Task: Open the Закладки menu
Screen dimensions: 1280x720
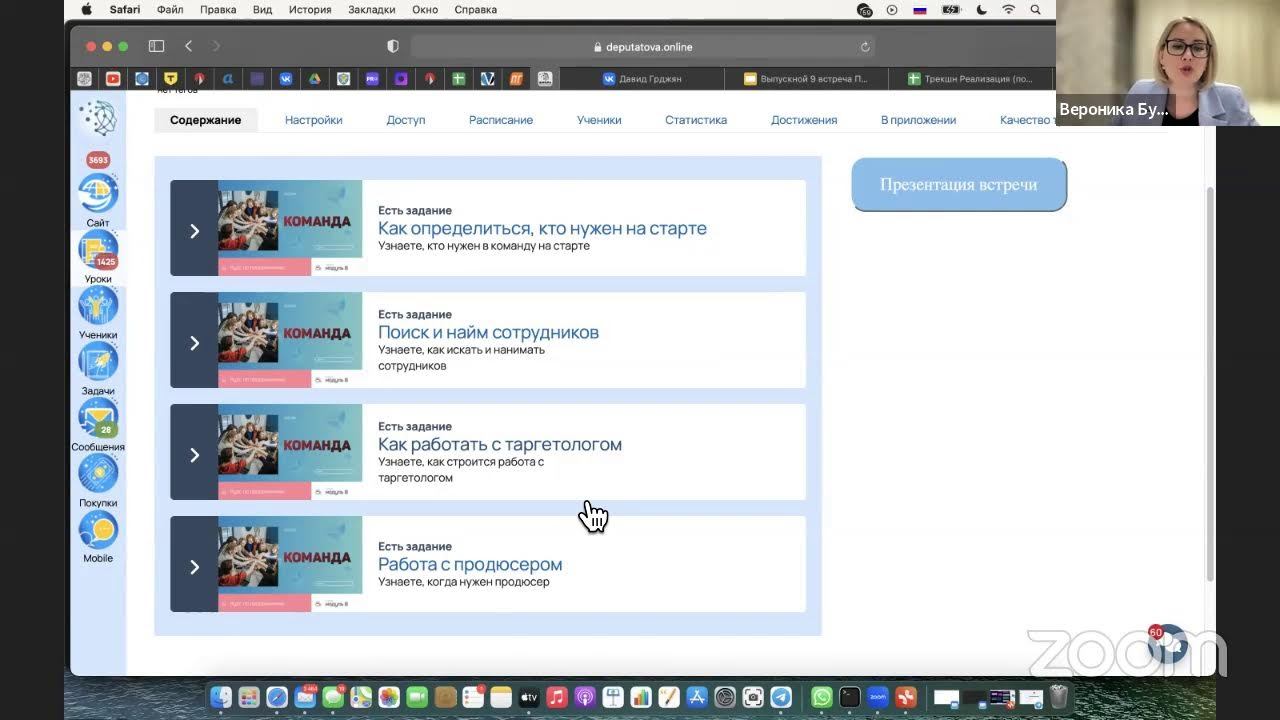Action: (x=372, y=10)
